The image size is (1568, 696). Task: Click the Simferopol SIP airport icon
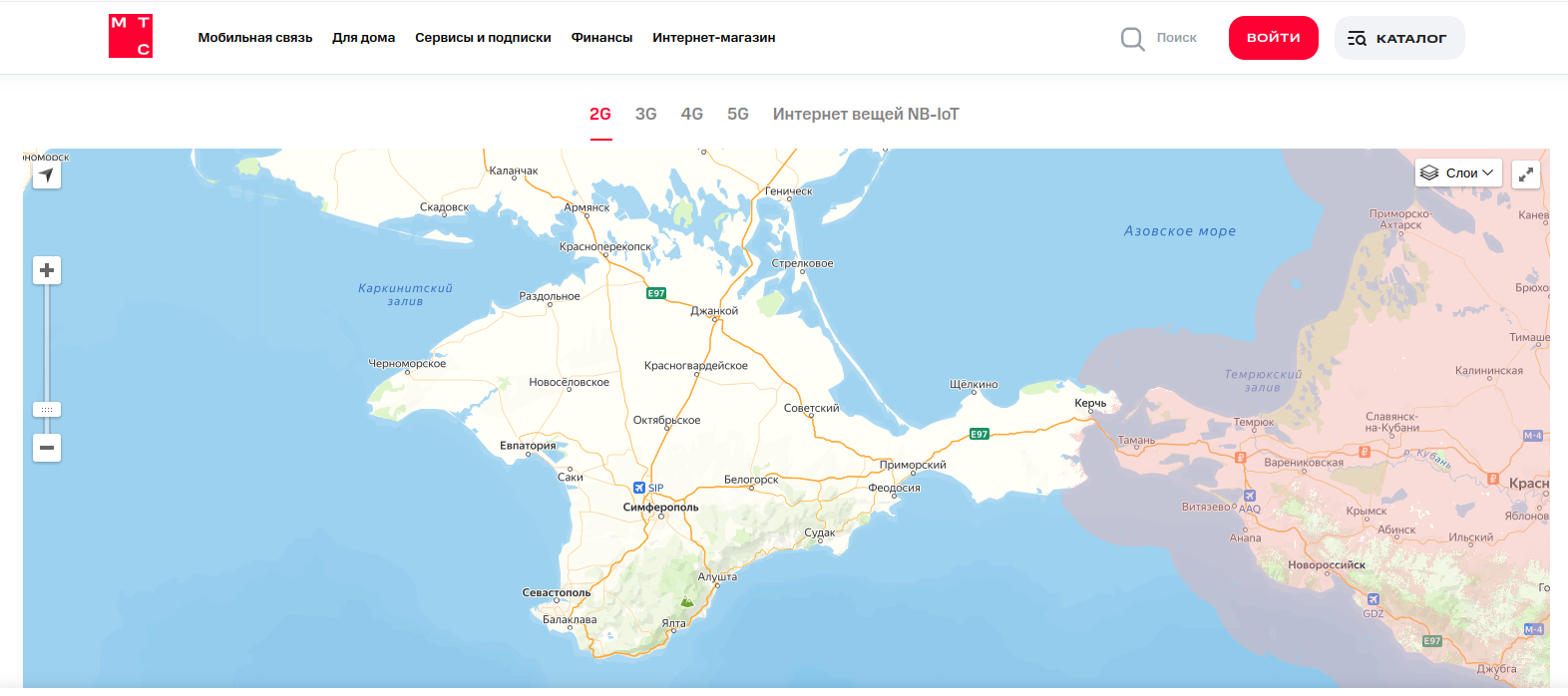[639, 488]
